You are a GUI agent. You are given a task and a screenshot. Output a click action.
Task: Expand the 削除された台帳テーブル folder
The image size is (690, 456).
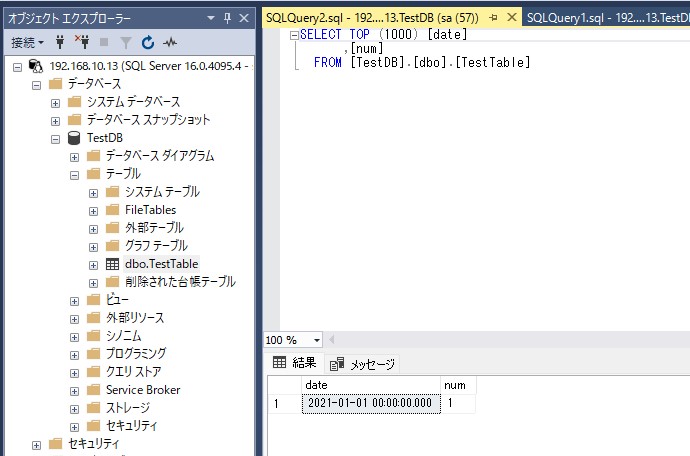93,283
